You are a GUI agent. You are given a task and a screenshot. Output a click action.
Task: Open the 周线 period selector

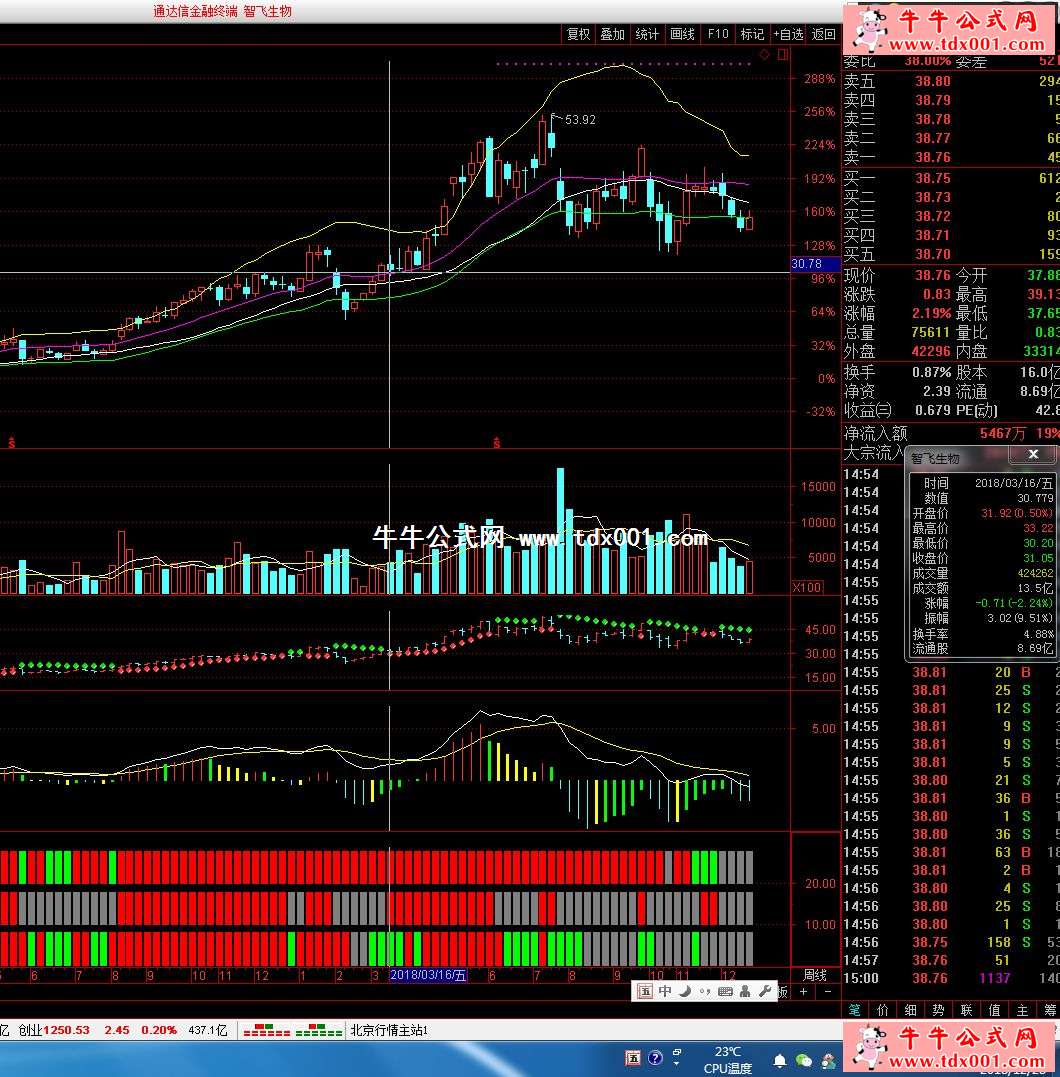pyautogui.click(x=815, y=975)
